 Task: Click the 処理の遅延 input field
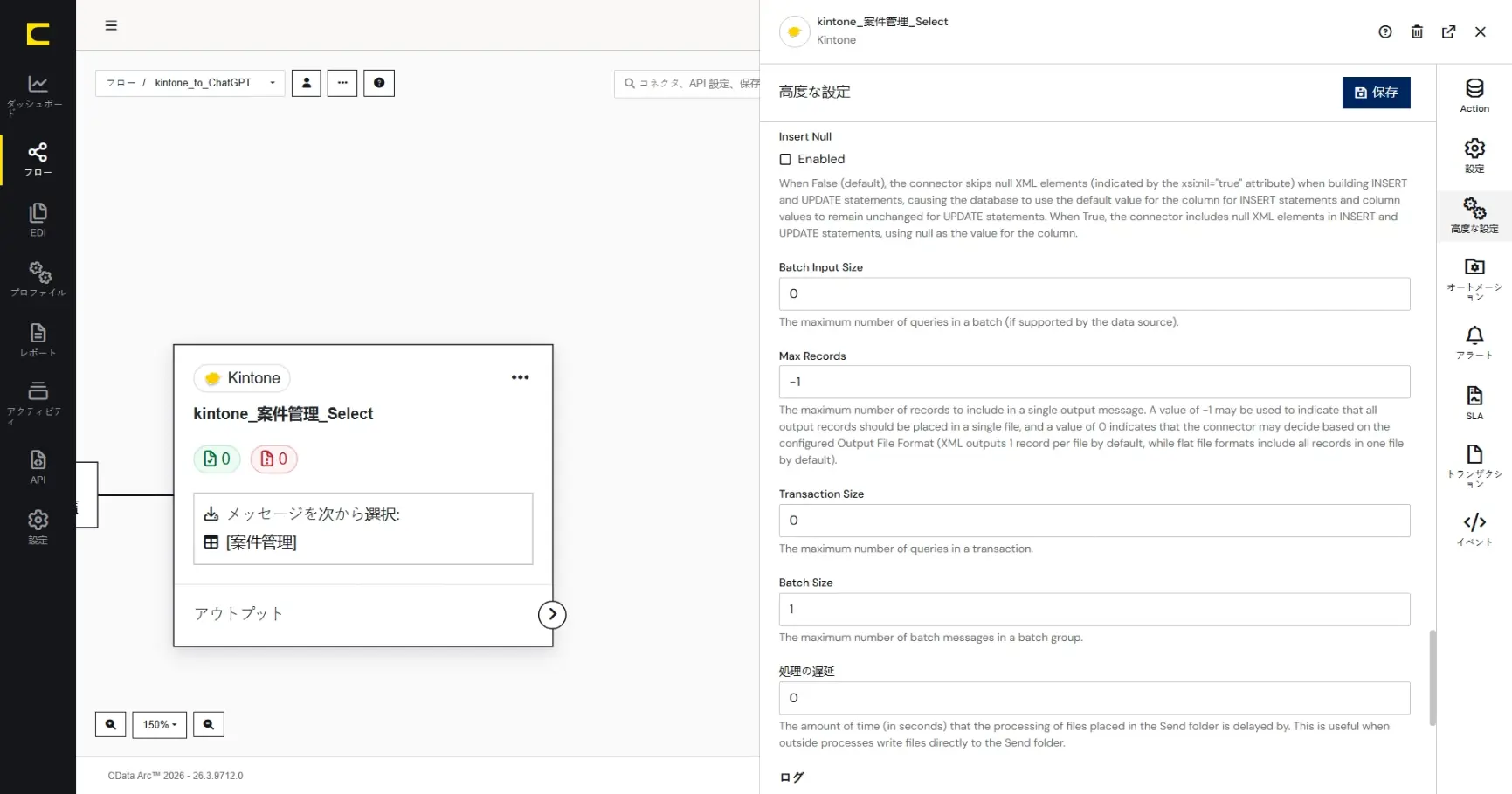tap(1094, 698)
